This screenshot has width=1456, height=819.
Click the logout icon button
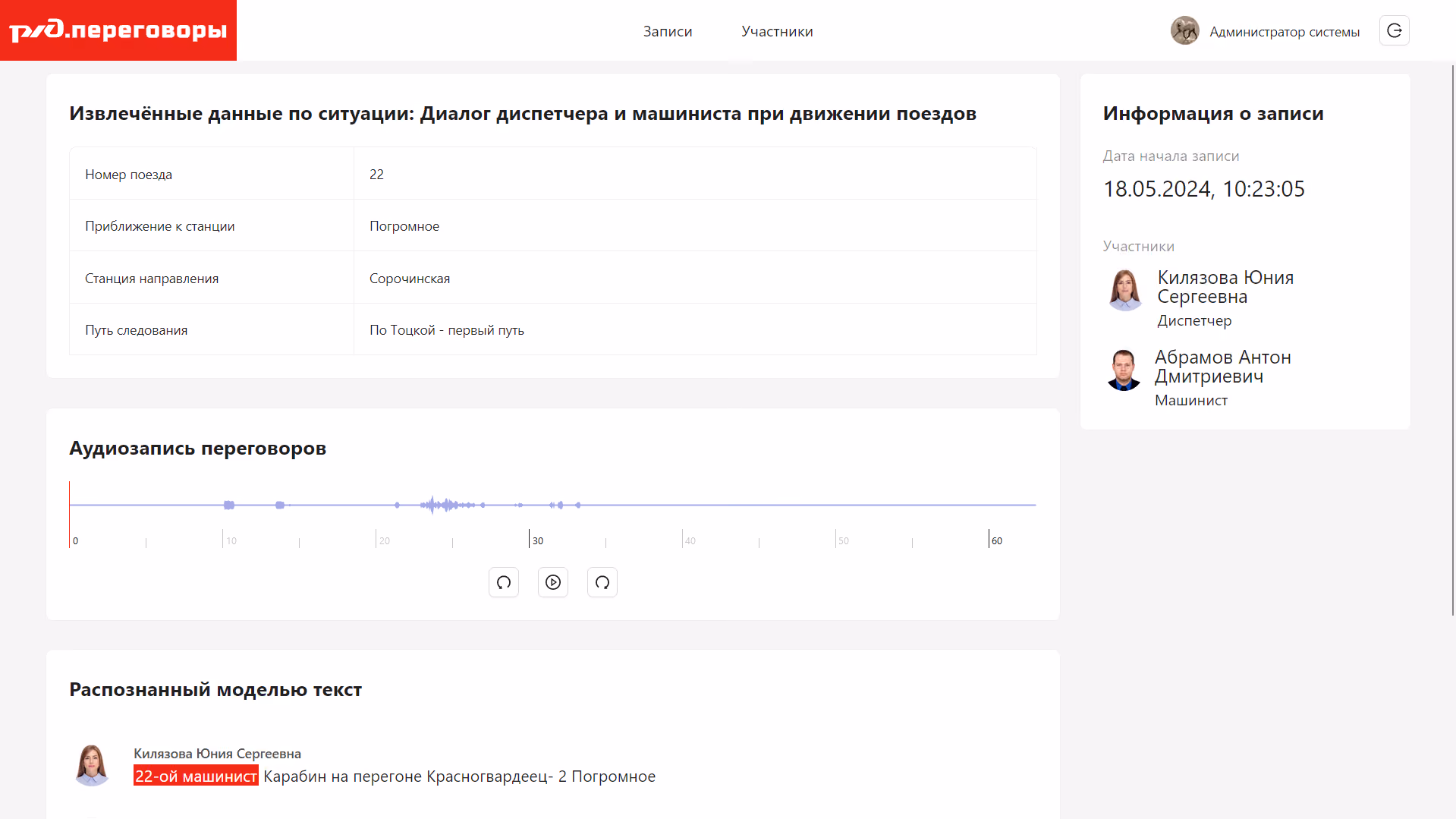click(x=1394, y=30)
